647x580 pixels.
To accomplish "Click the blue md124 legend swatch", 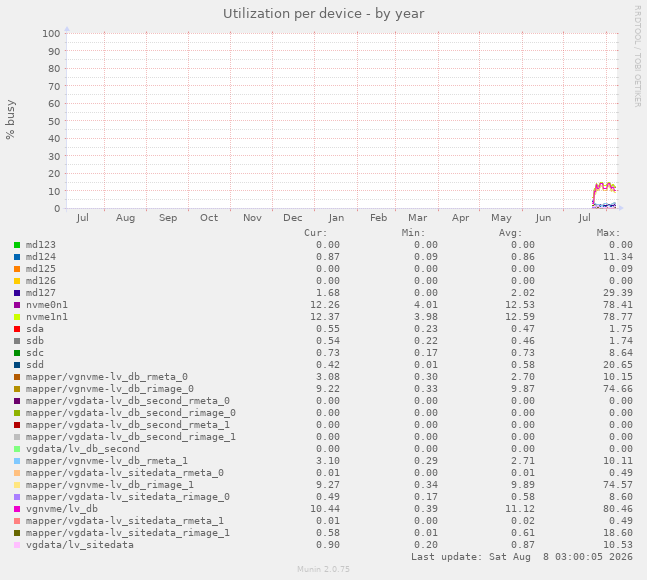I will [x=17, y=257].
